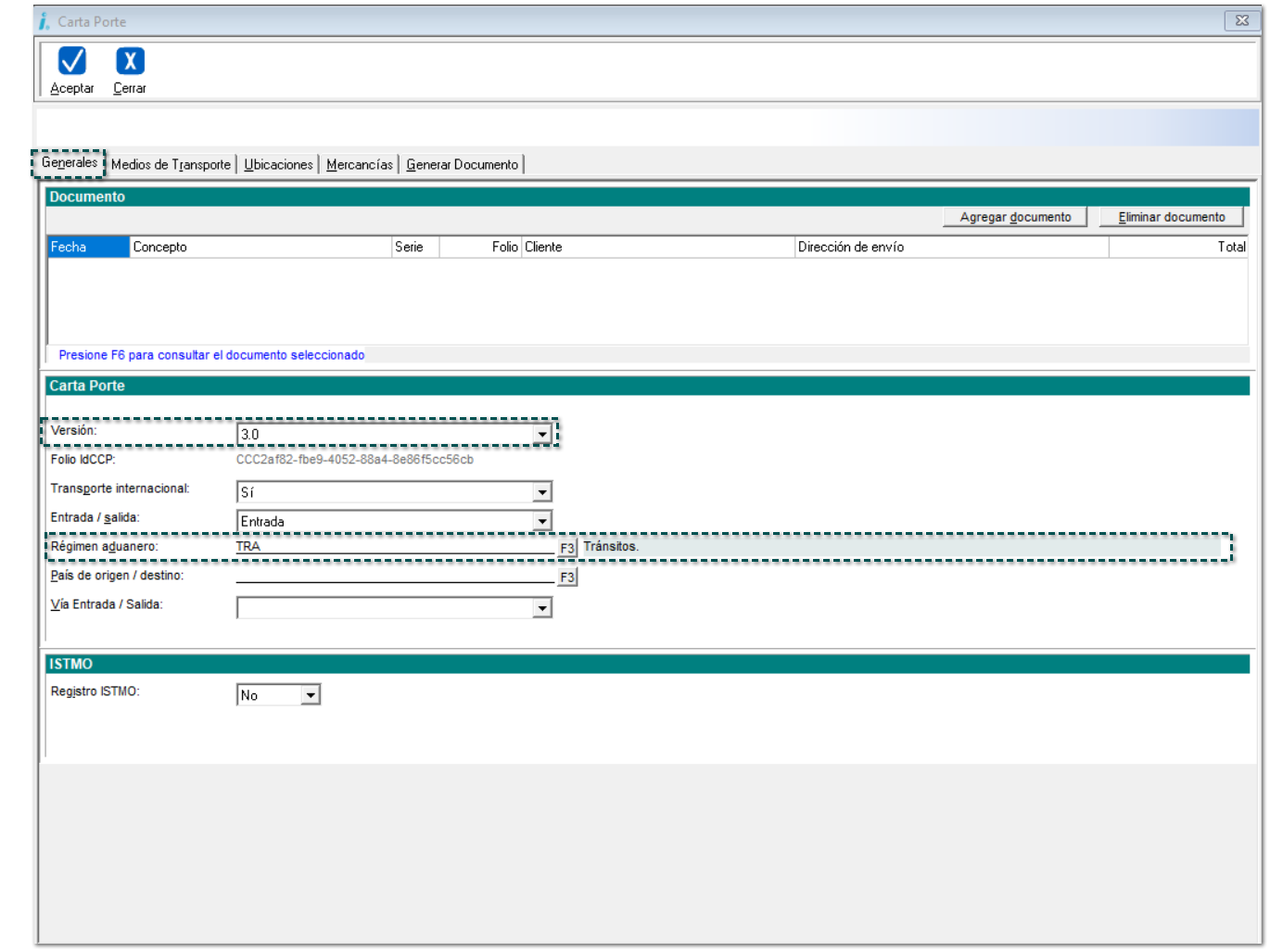Switch to Generar Documento tab

pos(462,165)
